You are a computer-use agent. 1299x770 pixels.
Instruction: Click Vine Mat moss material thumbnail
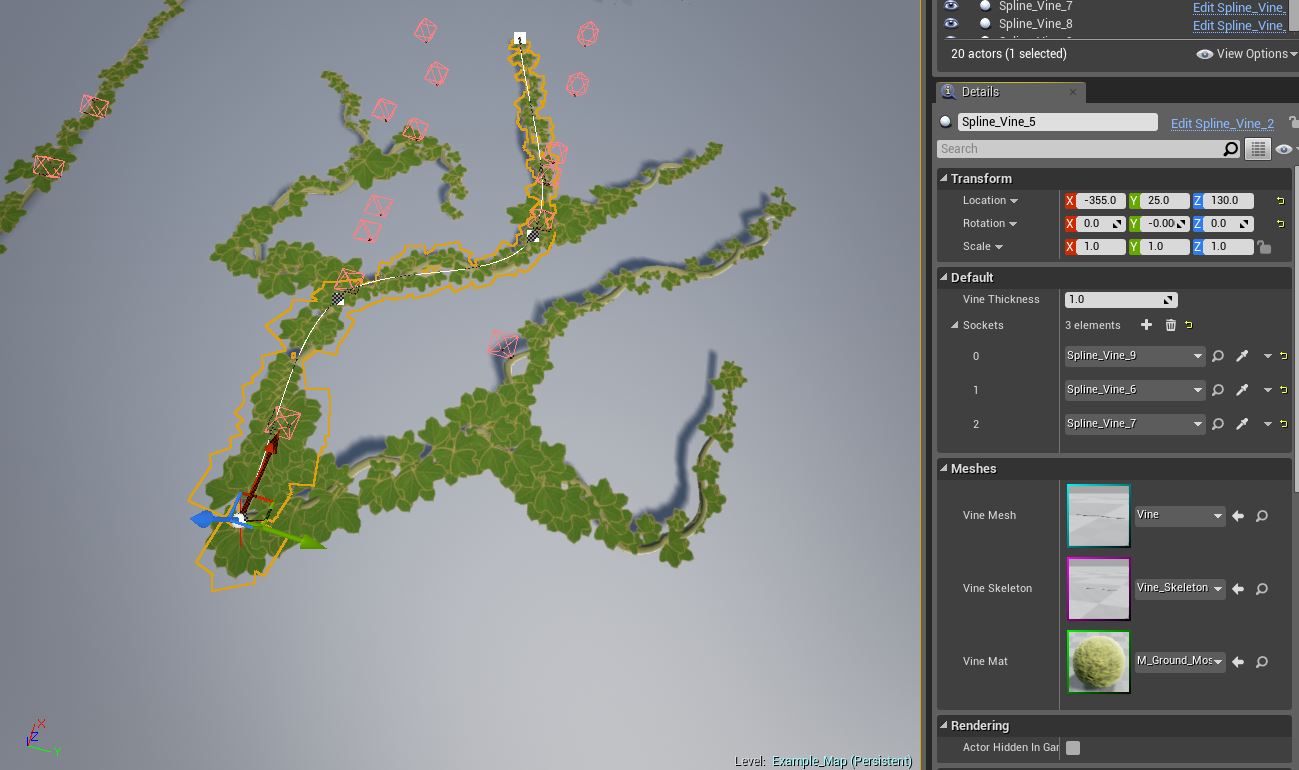click(x=1098, y=662)
